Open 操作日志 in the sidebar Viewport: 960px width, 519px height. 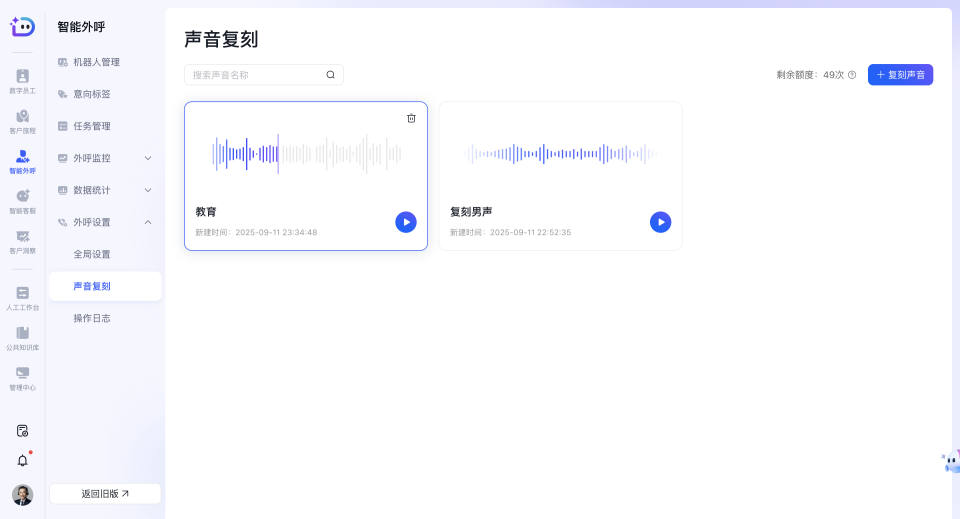[x=92, y=318]
